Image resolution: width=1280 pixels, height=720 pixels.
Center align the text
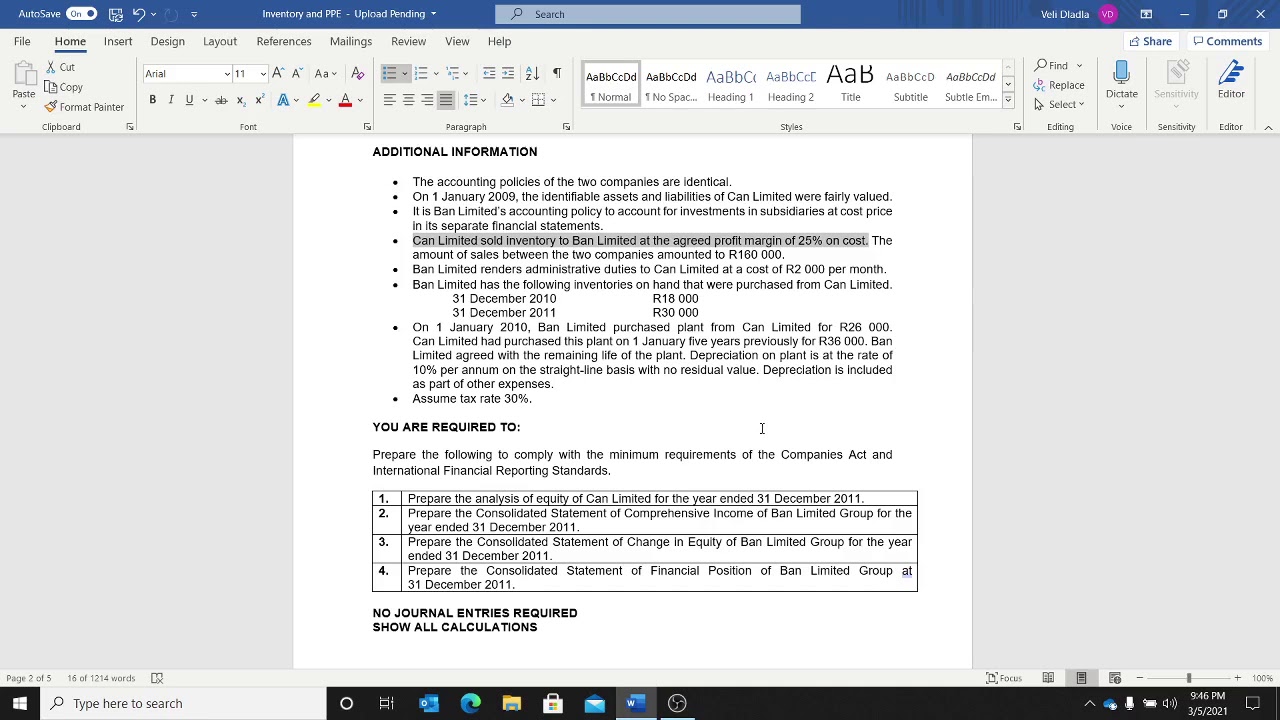coord(408,100)
